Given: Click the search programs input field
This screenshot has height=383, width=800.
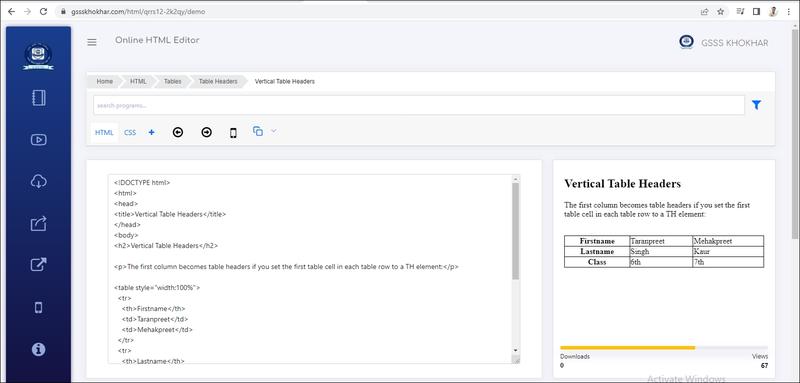Looking at the screenshot, I should (x=419, y=106).
